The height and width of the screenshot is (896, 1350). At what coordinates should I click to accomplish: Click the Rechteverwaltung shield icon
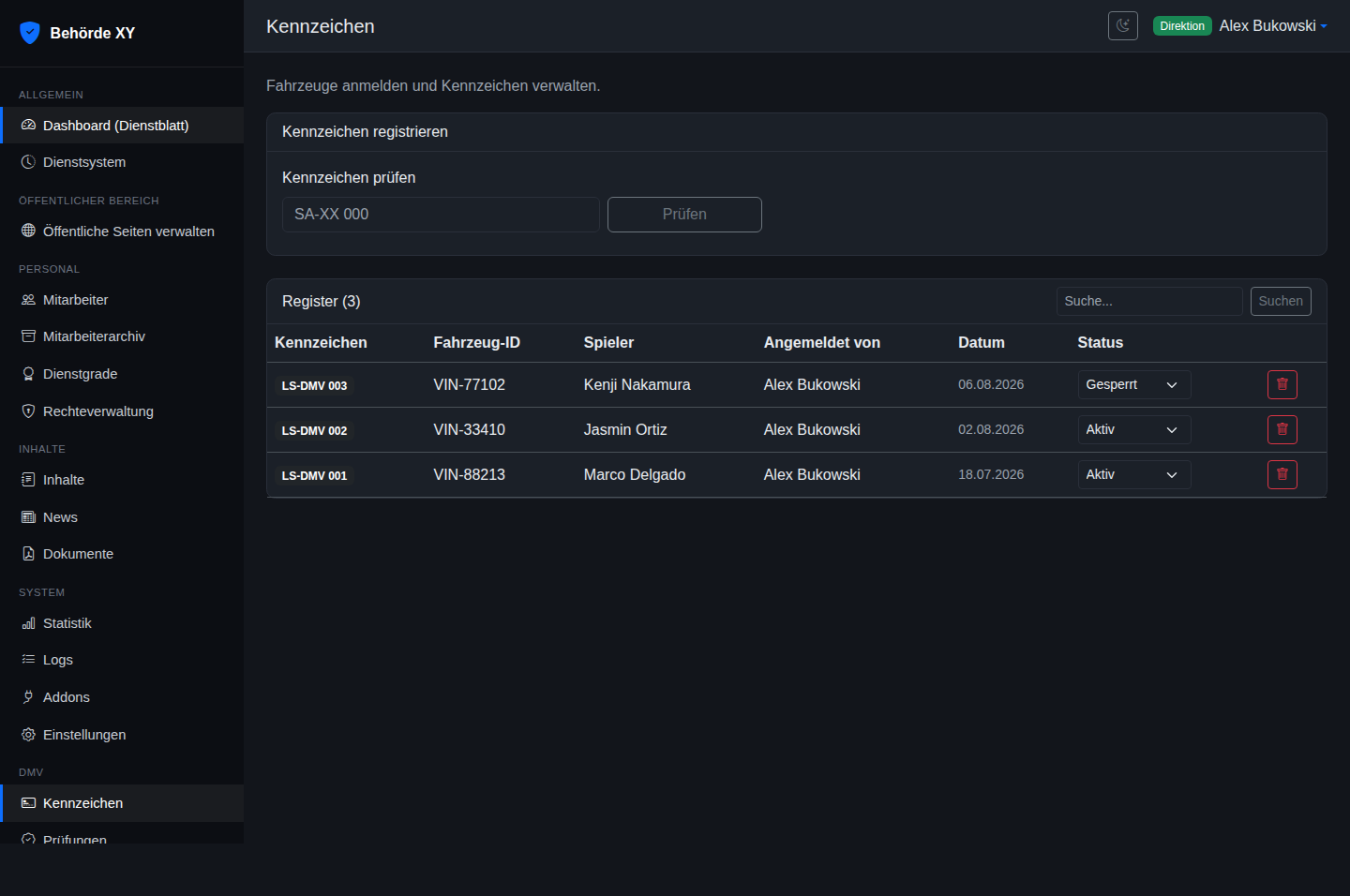[28, 411]
